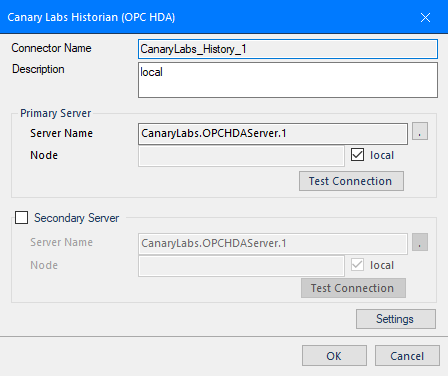Click the Secondary Server label text

(x=76, y=218)
